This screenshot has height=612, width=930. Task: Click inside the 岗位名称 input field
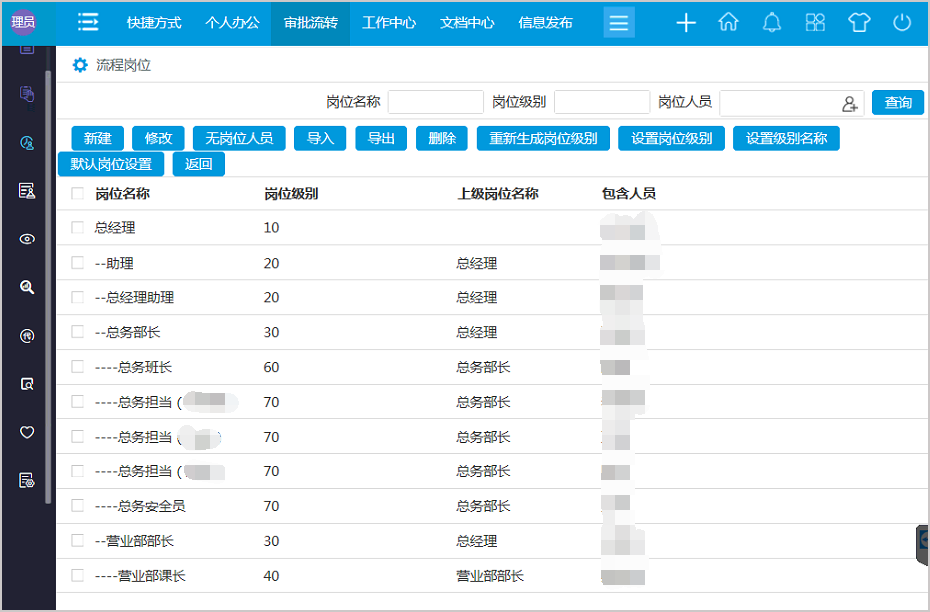[436, 103]
